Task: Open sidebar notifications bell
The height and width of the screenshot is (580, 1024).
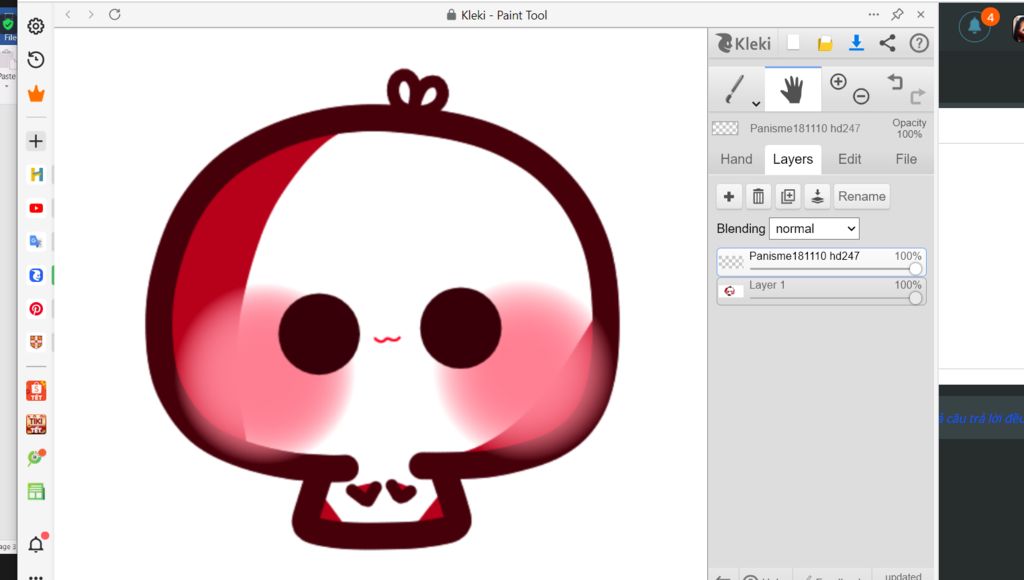Action: [36, 544]
